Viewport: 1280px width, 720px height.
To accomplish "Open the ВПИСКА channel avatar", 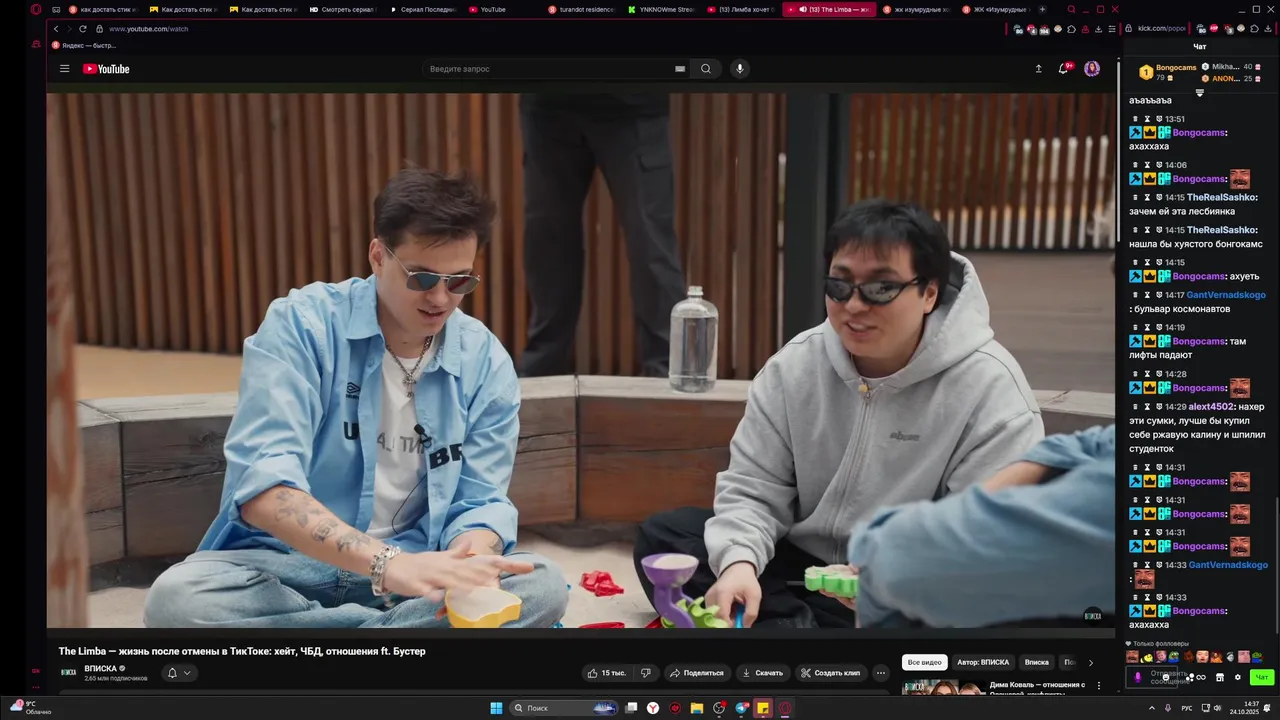I will [x=69, y=673].
